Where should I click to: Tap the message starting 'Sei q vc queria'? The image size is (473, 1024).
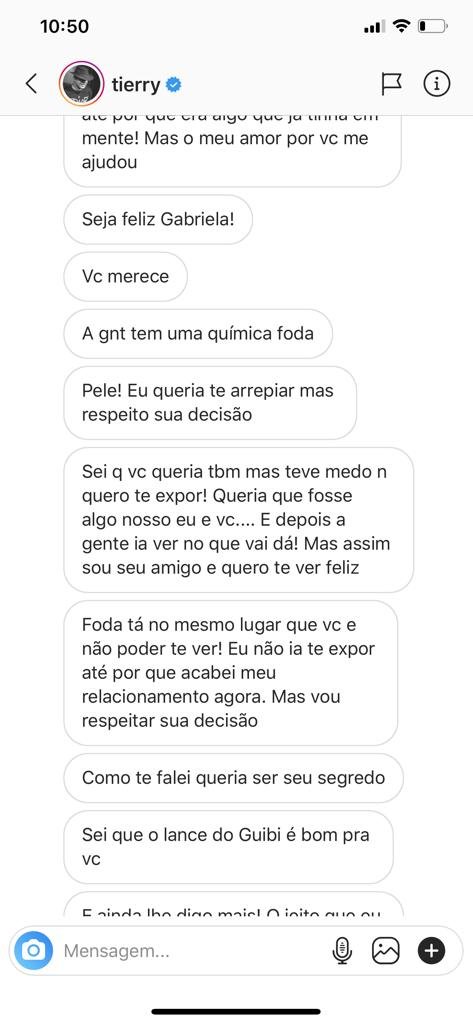point(238,520)
